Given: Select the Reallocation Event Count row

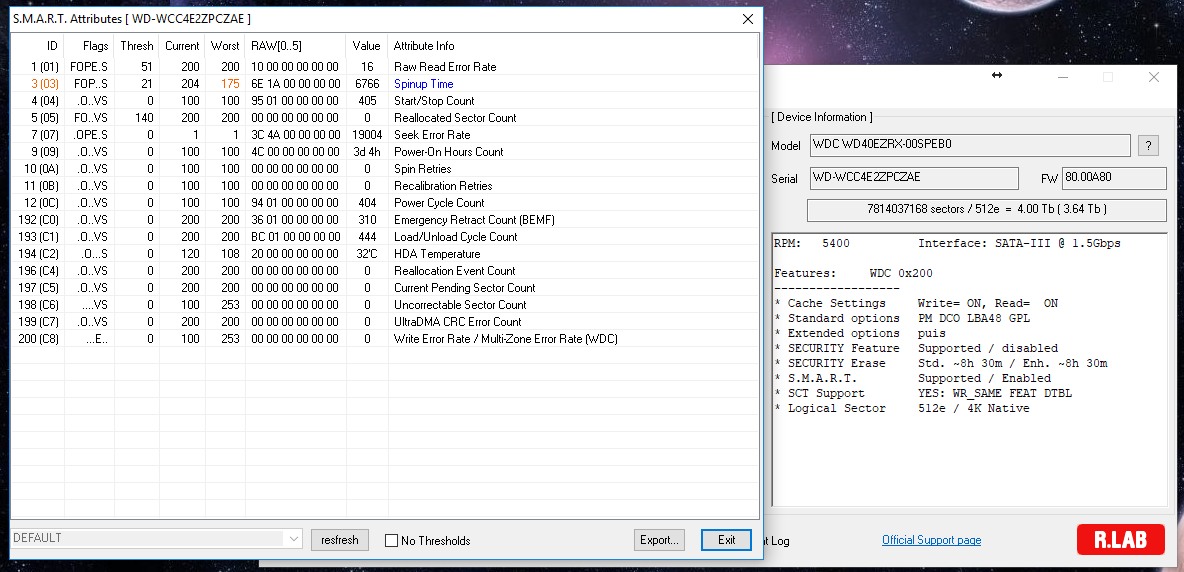Looking at the screenshot, I should (384, 270).
